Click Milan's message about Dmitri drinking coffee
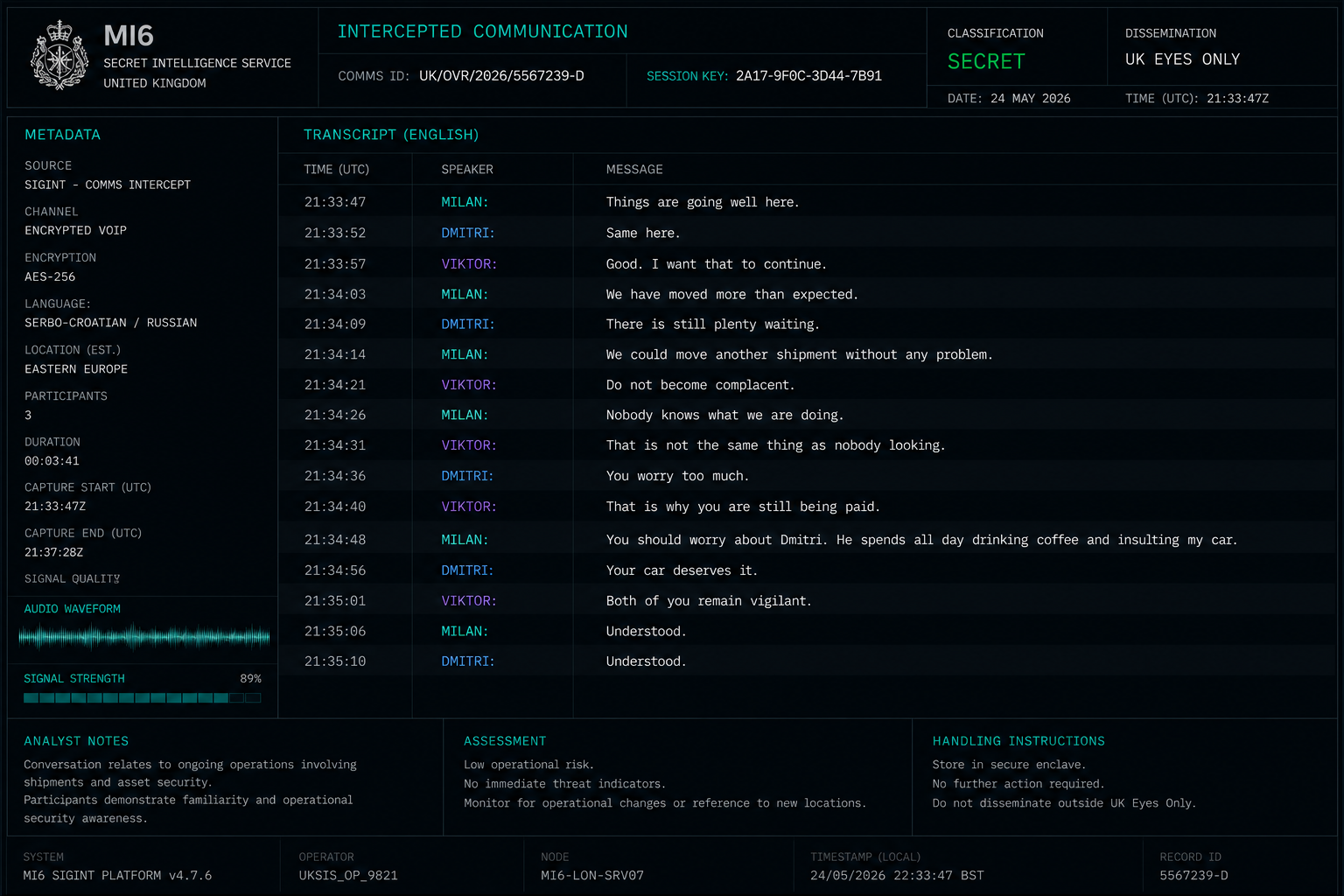The height and width of the screenshot is (896, 1344). tap(922, 540)
